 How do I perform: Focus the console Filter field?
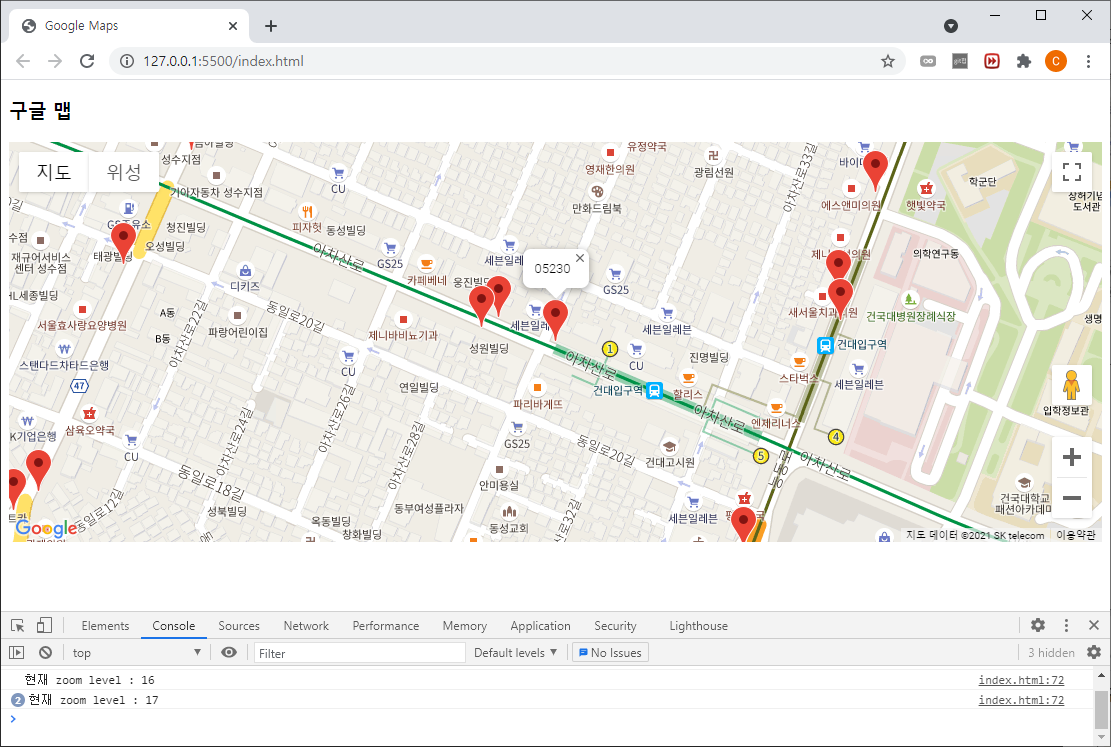359,653
